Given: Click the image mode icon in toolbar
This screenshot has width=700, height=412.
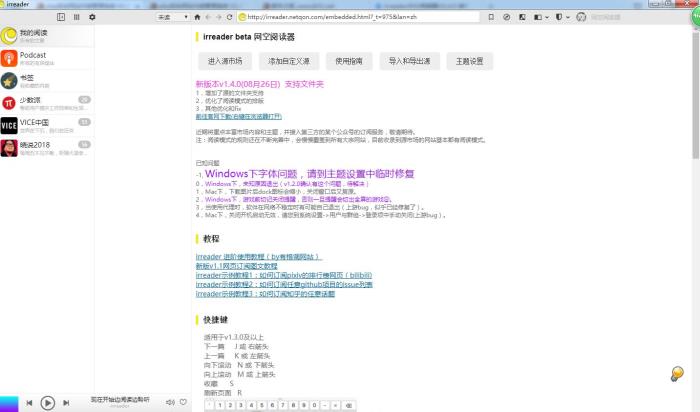Looking at the screenshot, I should tap(522, 17).
